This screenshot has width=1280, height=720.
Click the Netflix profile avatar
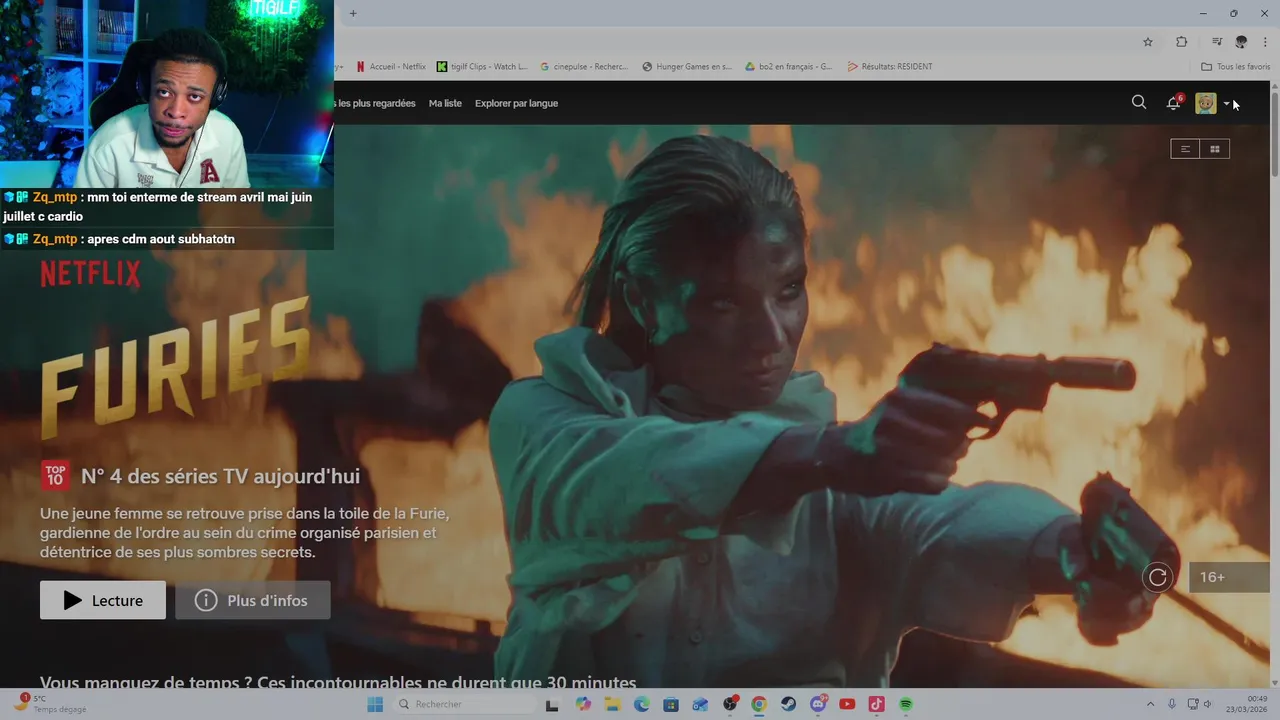coord(1206,103)
